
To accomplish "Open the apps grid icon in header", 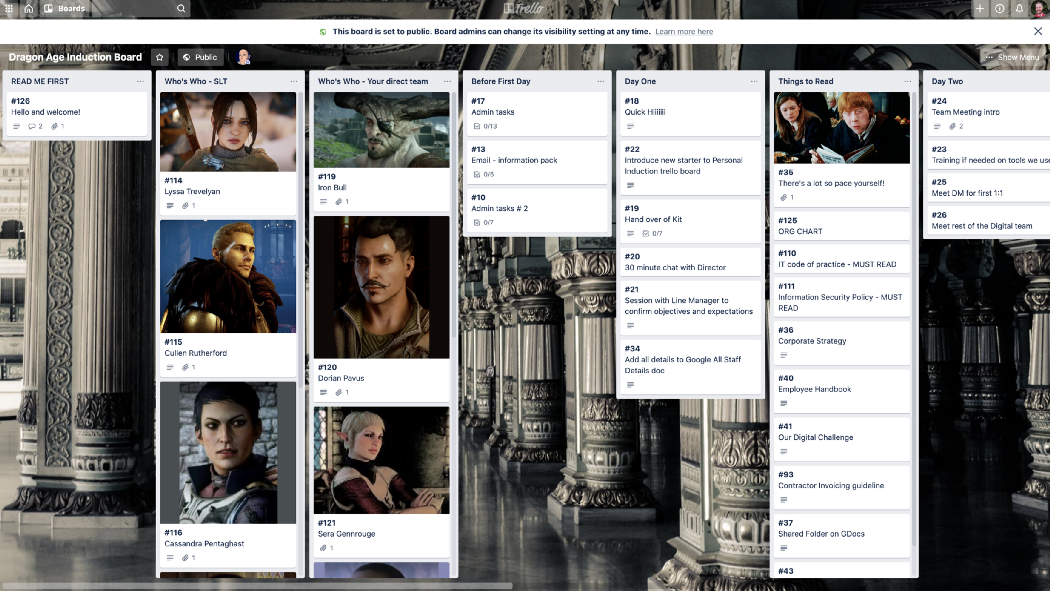I will (9, 8).
